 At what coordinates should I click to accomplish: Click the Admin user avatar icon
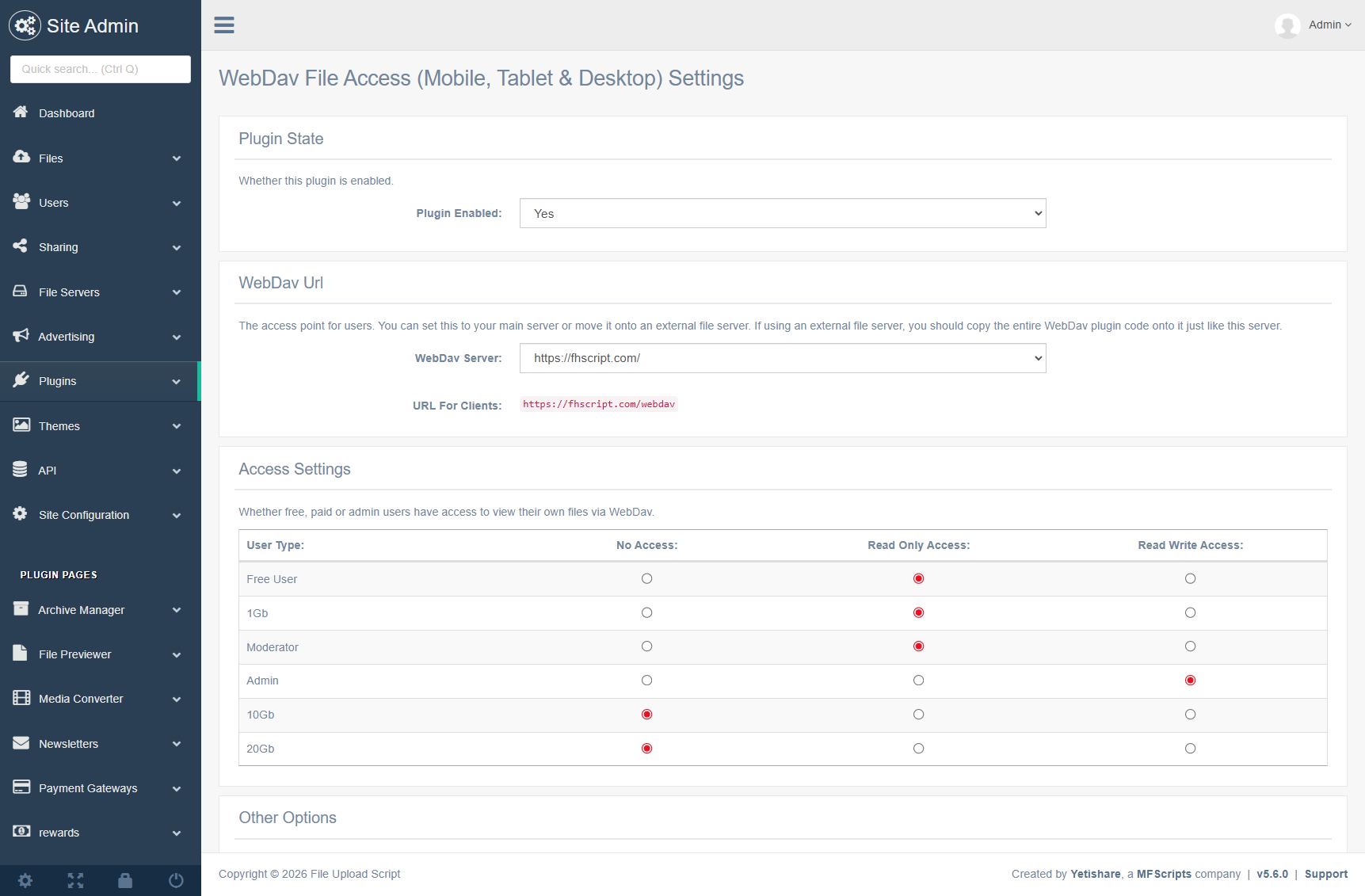(x=1287, y=25)
